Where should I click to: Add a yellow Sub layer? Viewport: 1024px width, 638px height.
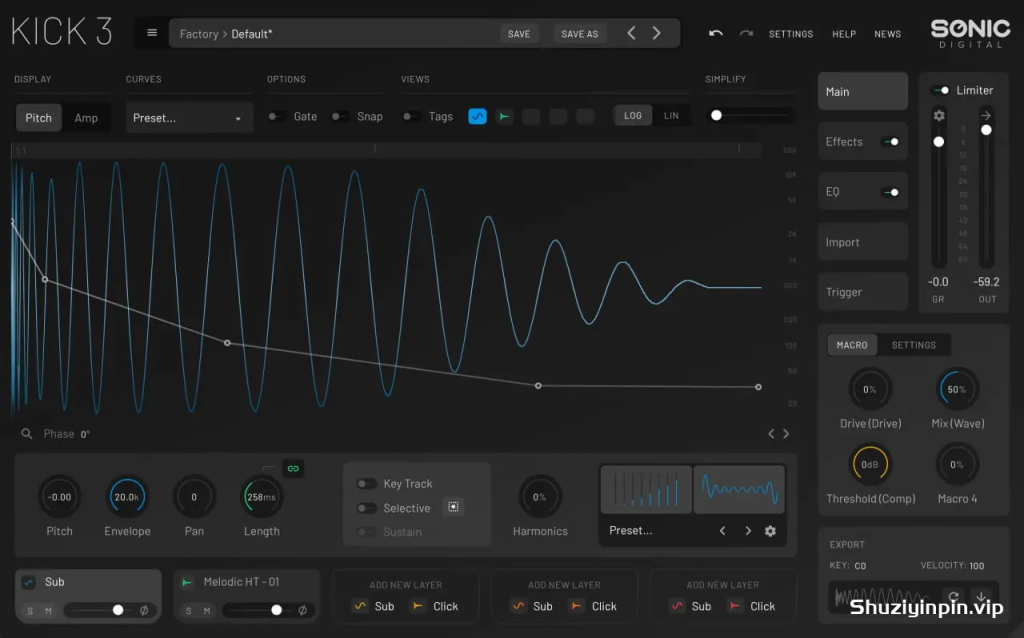coord(374,606)
